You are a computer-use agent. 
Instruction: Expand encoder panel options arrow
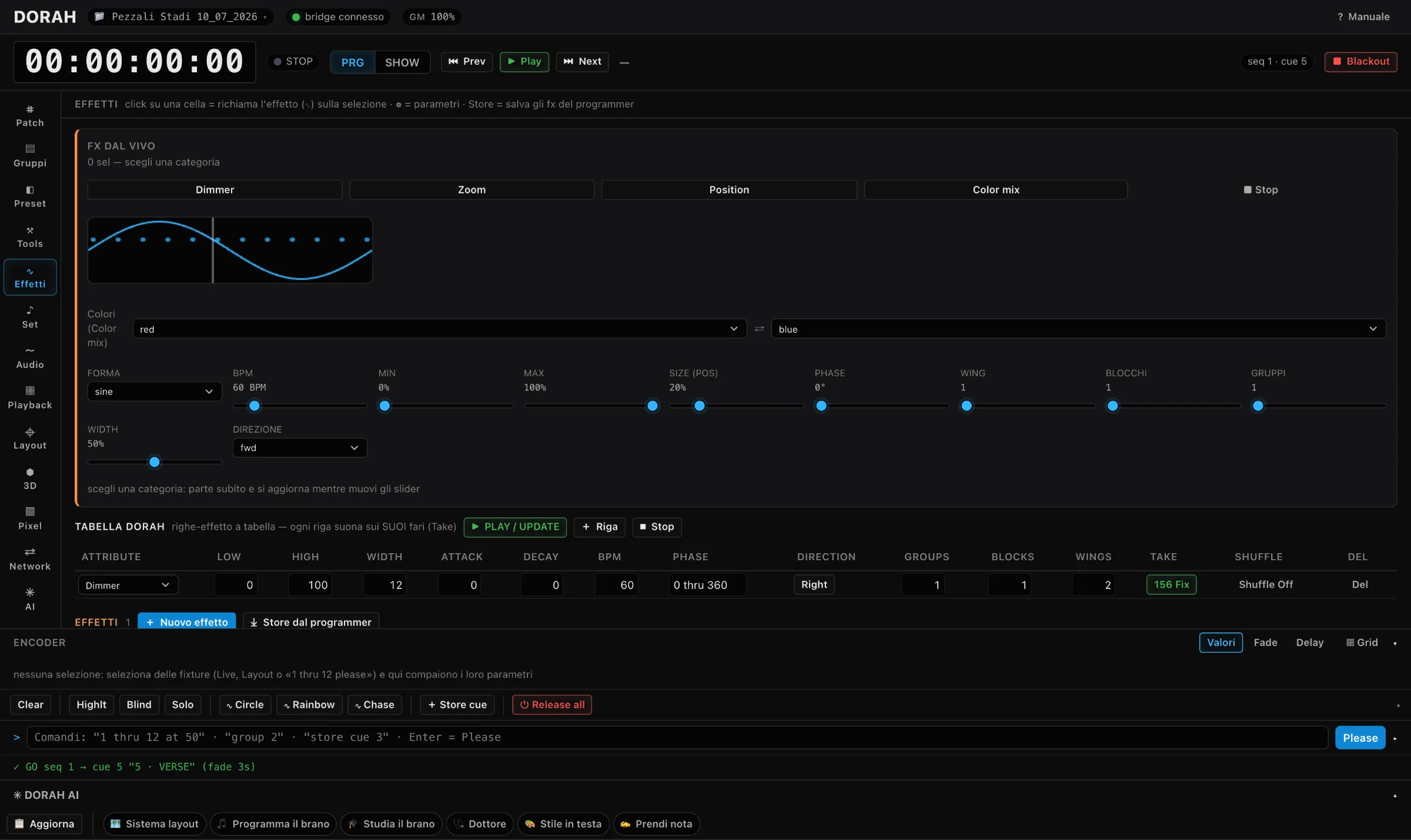1395,643
